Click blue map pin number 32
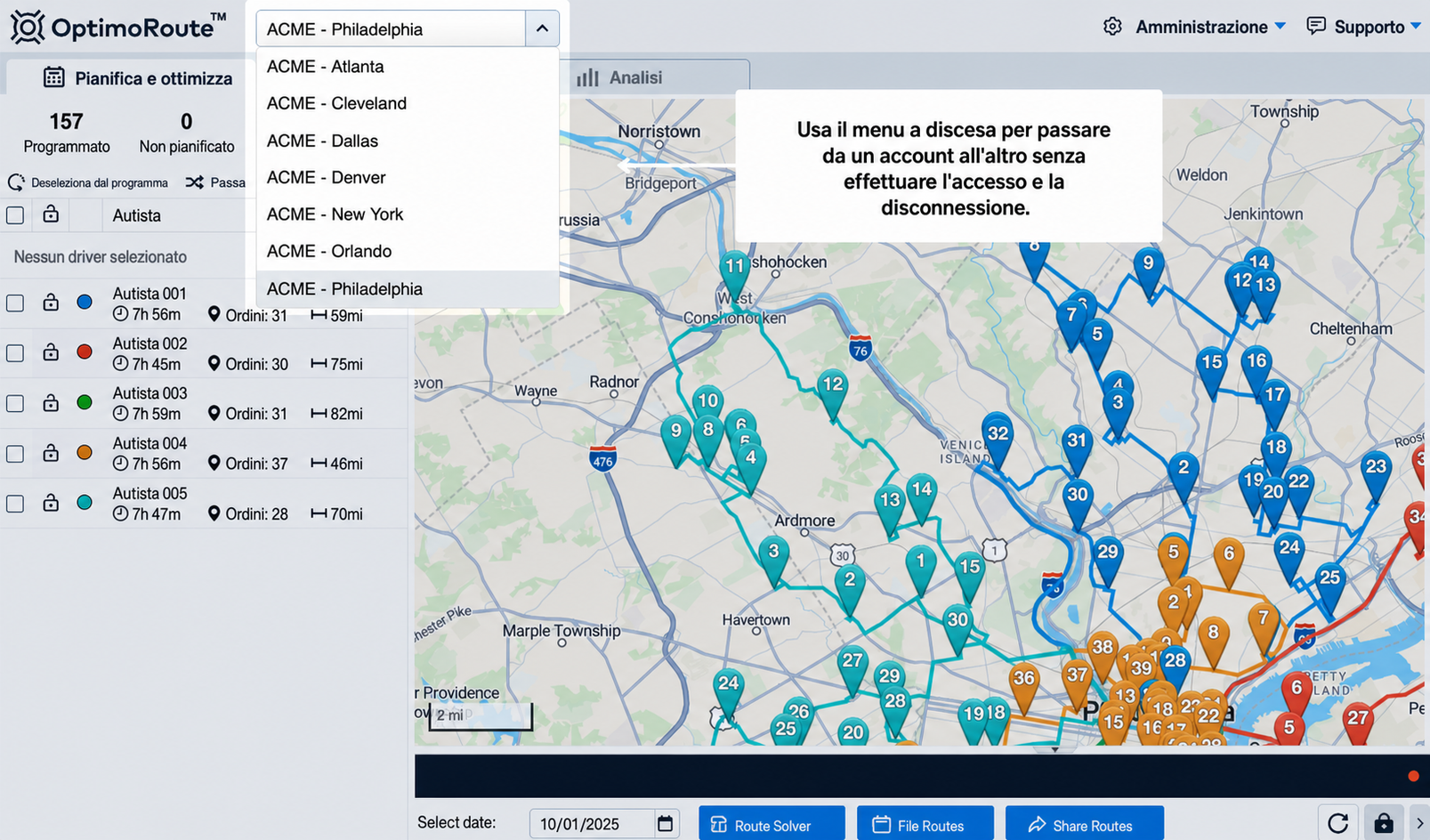 pyautogui.click(x=998, y=440)
